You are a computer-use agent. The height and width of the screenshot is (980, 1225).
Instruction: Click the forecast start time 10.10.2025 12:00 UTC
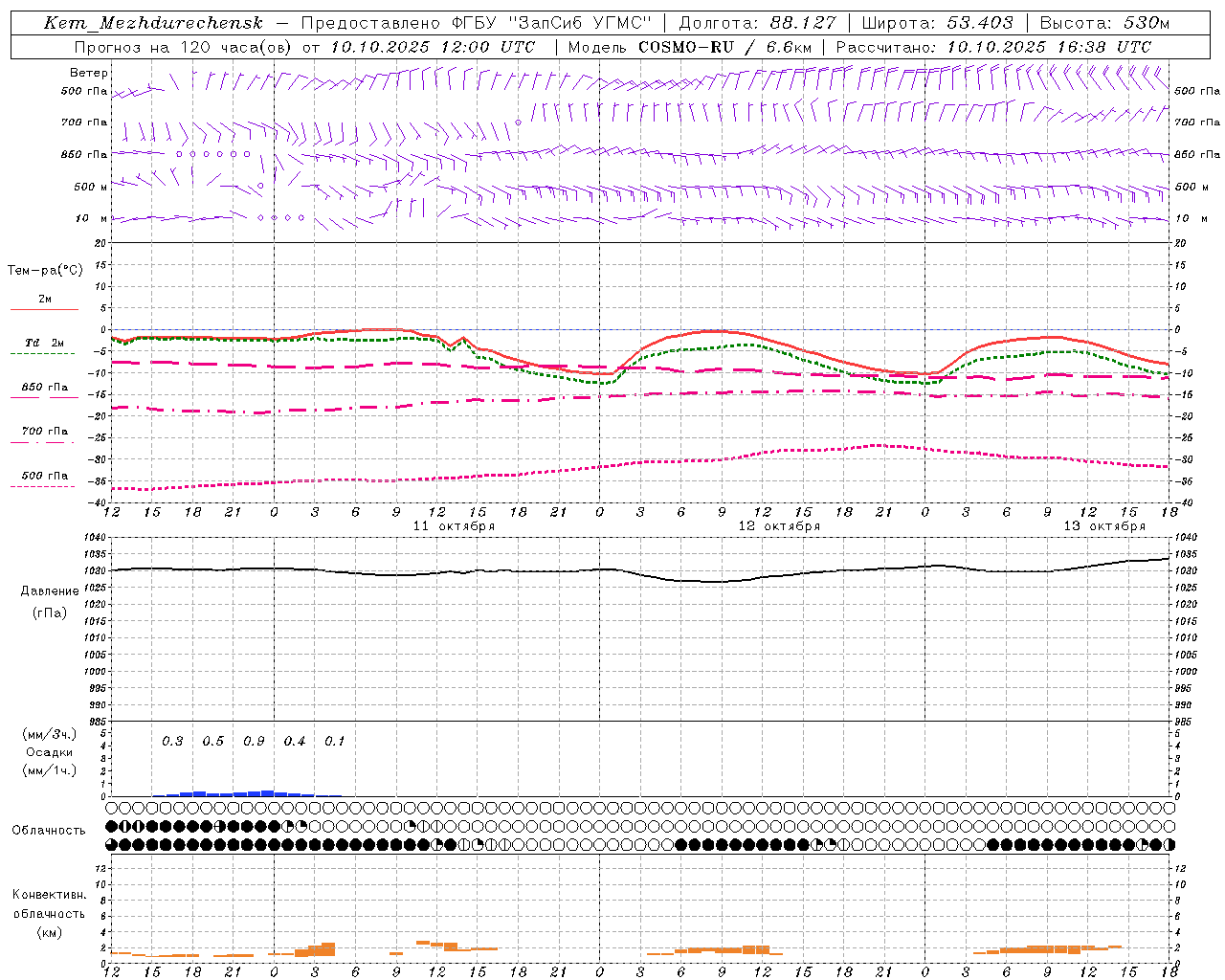[433, 47]
